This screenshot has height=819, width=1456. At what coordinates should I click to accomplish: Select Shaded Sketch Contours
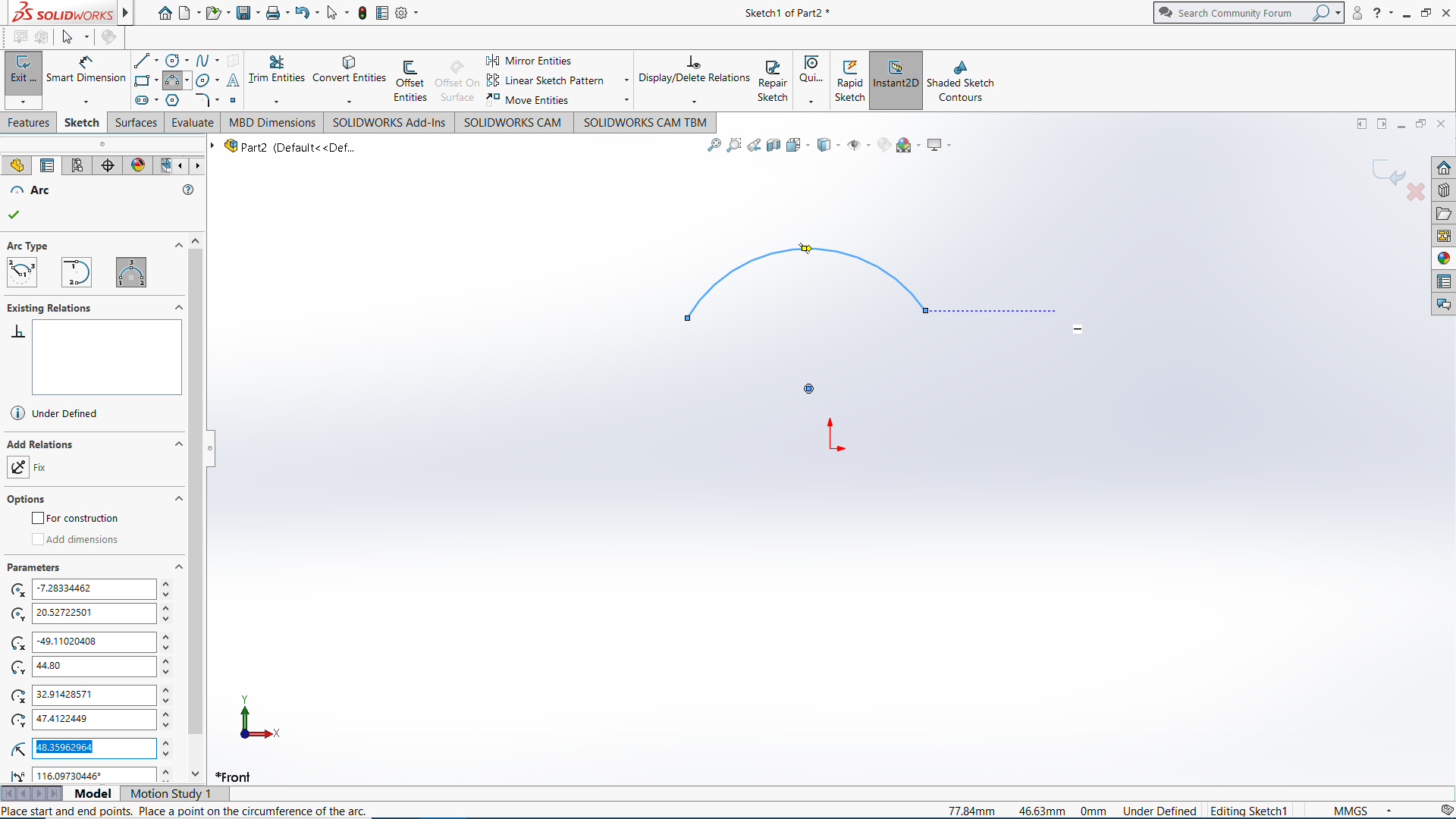pos(960,80)
